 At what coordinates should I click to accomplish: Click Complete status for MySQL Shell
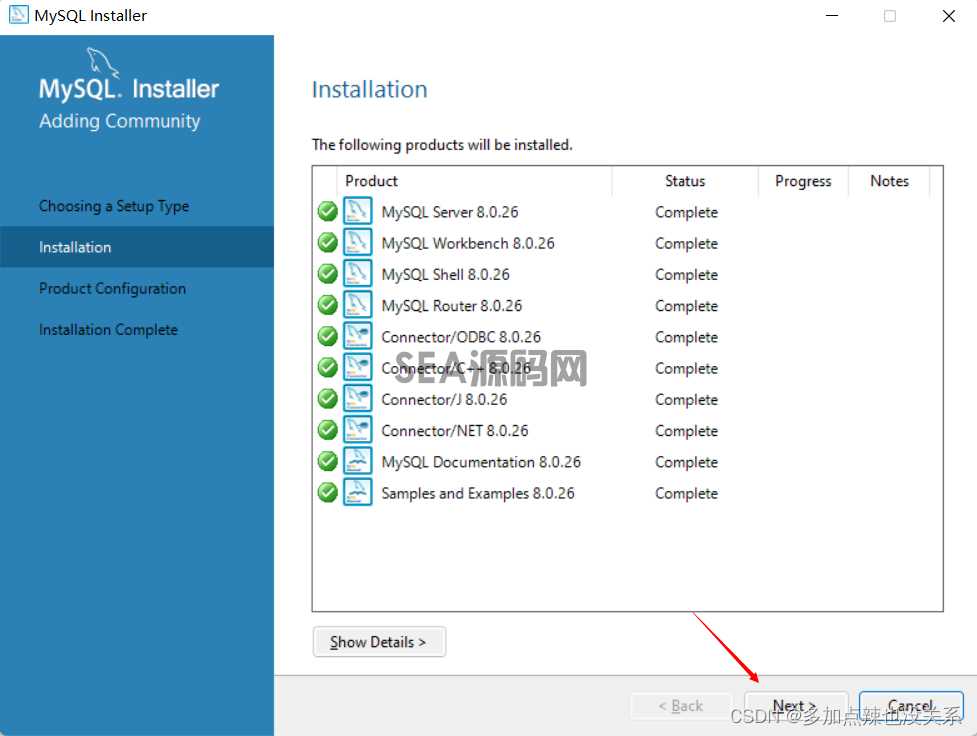point(686,275)
